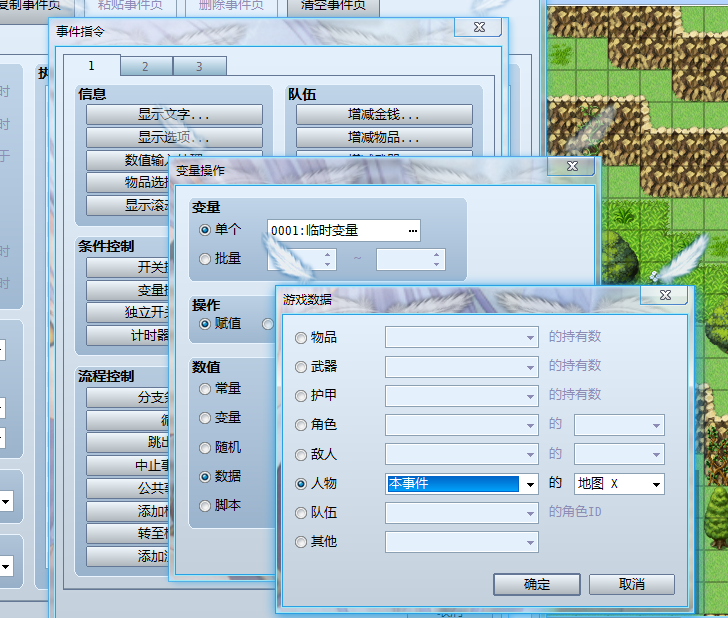Screen dimensions: 728x618
Task: Close the 事件指令 dialog
Action: click(x=479, y=27)
